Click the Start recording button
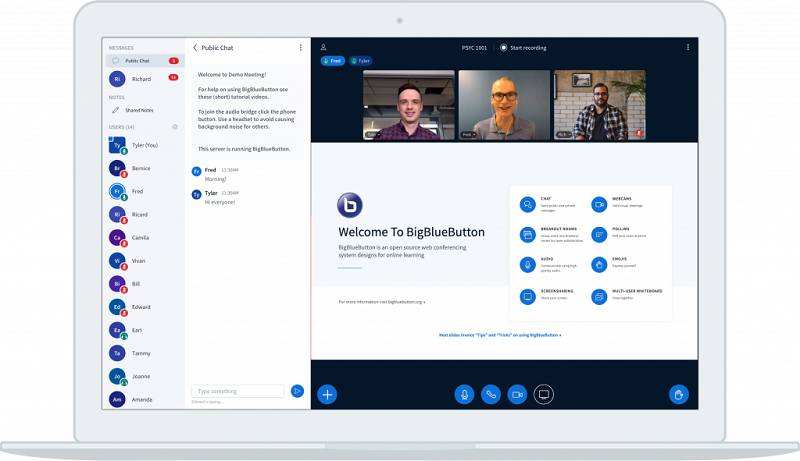800x461 pixels. pos(523,47)
